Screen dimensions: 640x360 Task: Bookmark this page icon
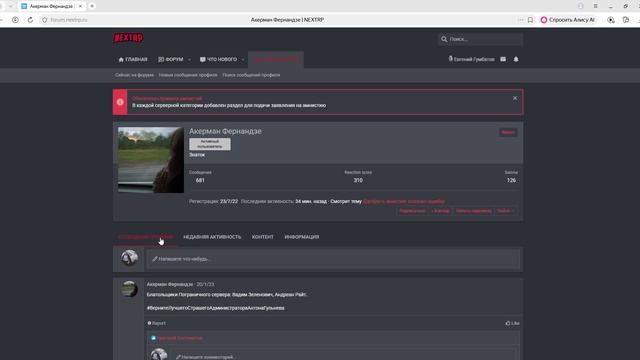(x=530, y=20)
